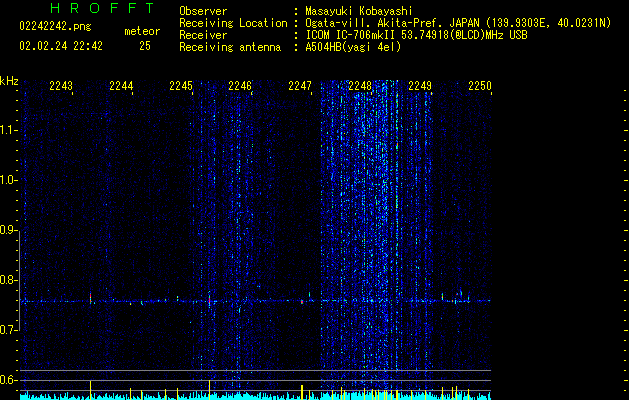This screenshot has height=400, width=629.
Task: Click the 2246 time axis label
Action: point(240,86)
